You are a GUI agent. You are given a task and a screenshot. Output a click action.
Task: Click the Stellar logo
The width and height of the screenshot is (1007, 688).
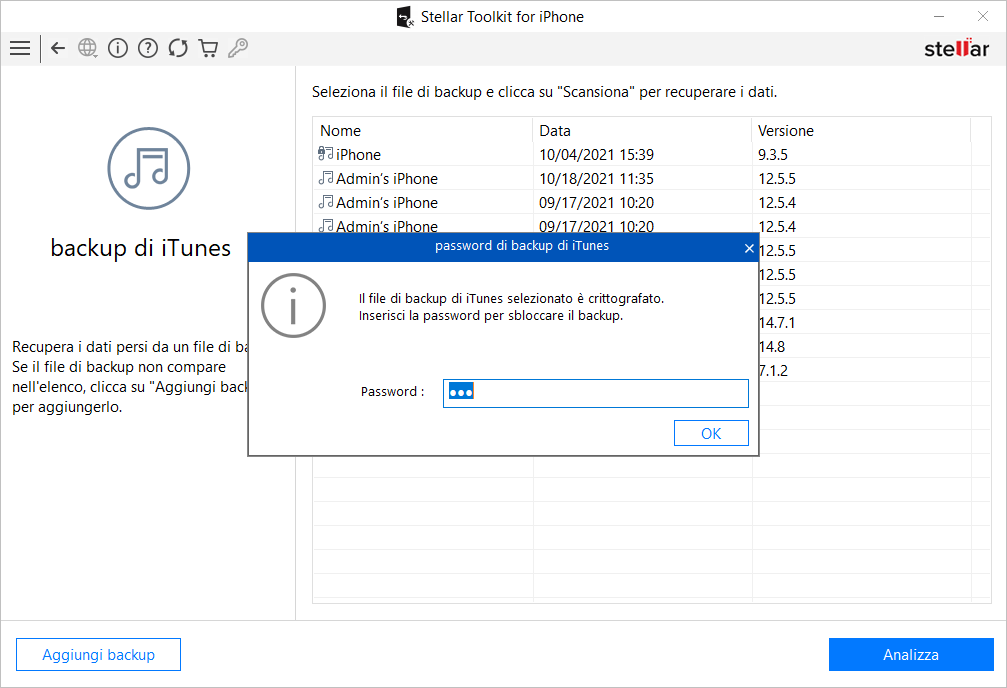coord(956,48)
